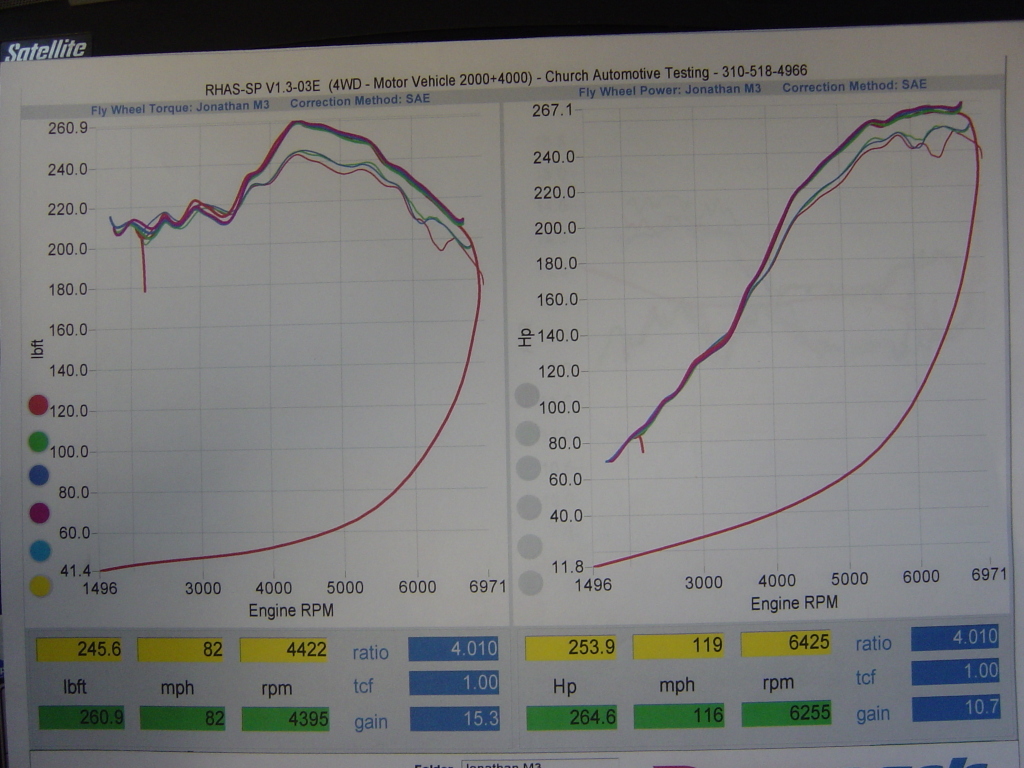Viewport: 1024px width, 768px height.
Task: Click the topmost grey circle on power chart
Action: pos(526,397)
